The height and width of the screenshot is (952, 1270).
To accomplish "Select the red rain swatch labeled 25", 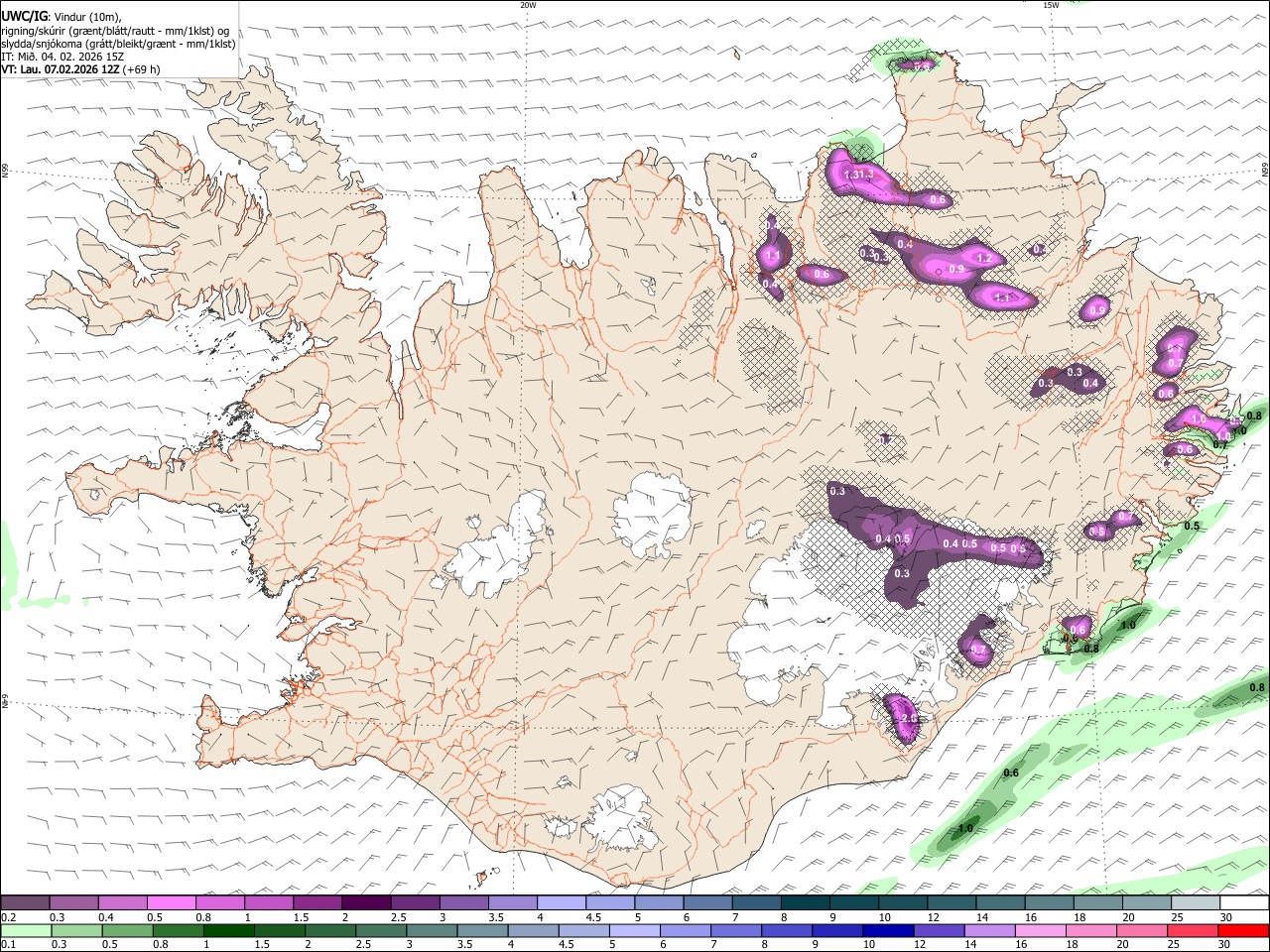I will pos(1192,931).
